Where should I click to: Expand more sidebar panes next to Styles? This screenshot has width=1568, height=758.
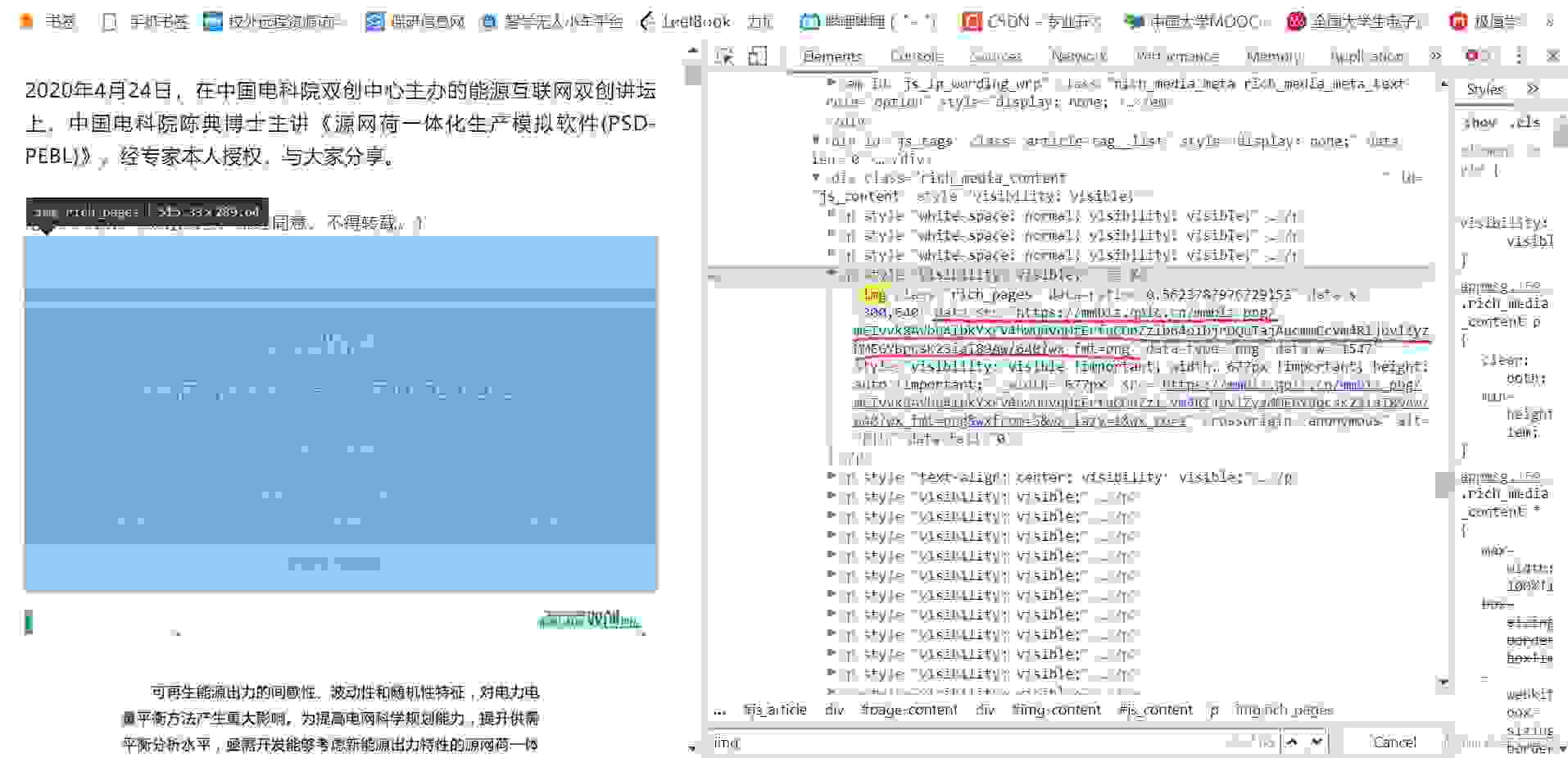1533,89
